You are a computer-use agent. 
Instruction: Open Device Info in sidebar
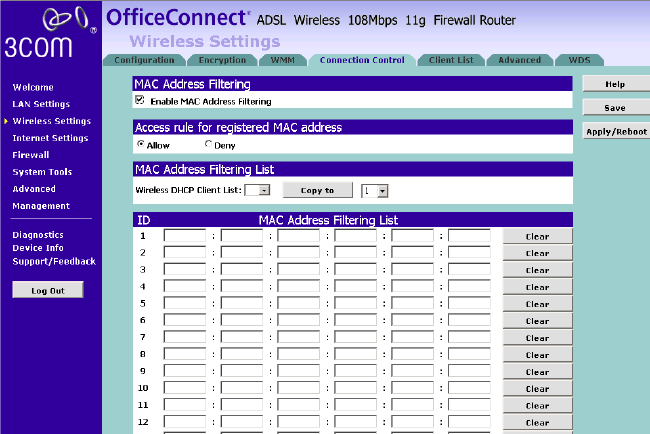pyautogui.click(x=38, y=248)
